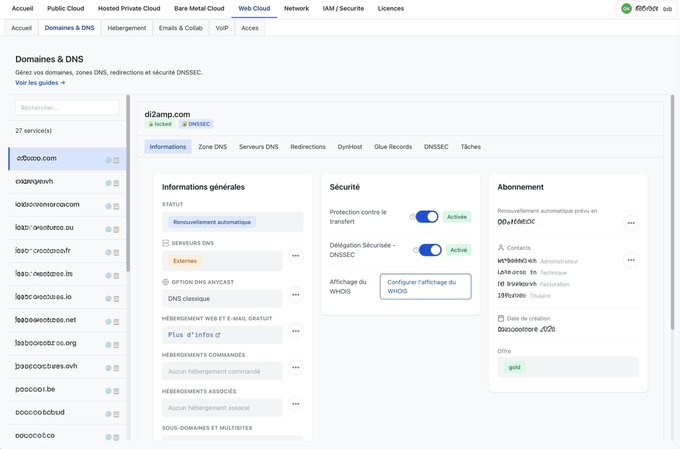
Task: Open the Plus d'infos external link
Action: [x=194, y=334]
